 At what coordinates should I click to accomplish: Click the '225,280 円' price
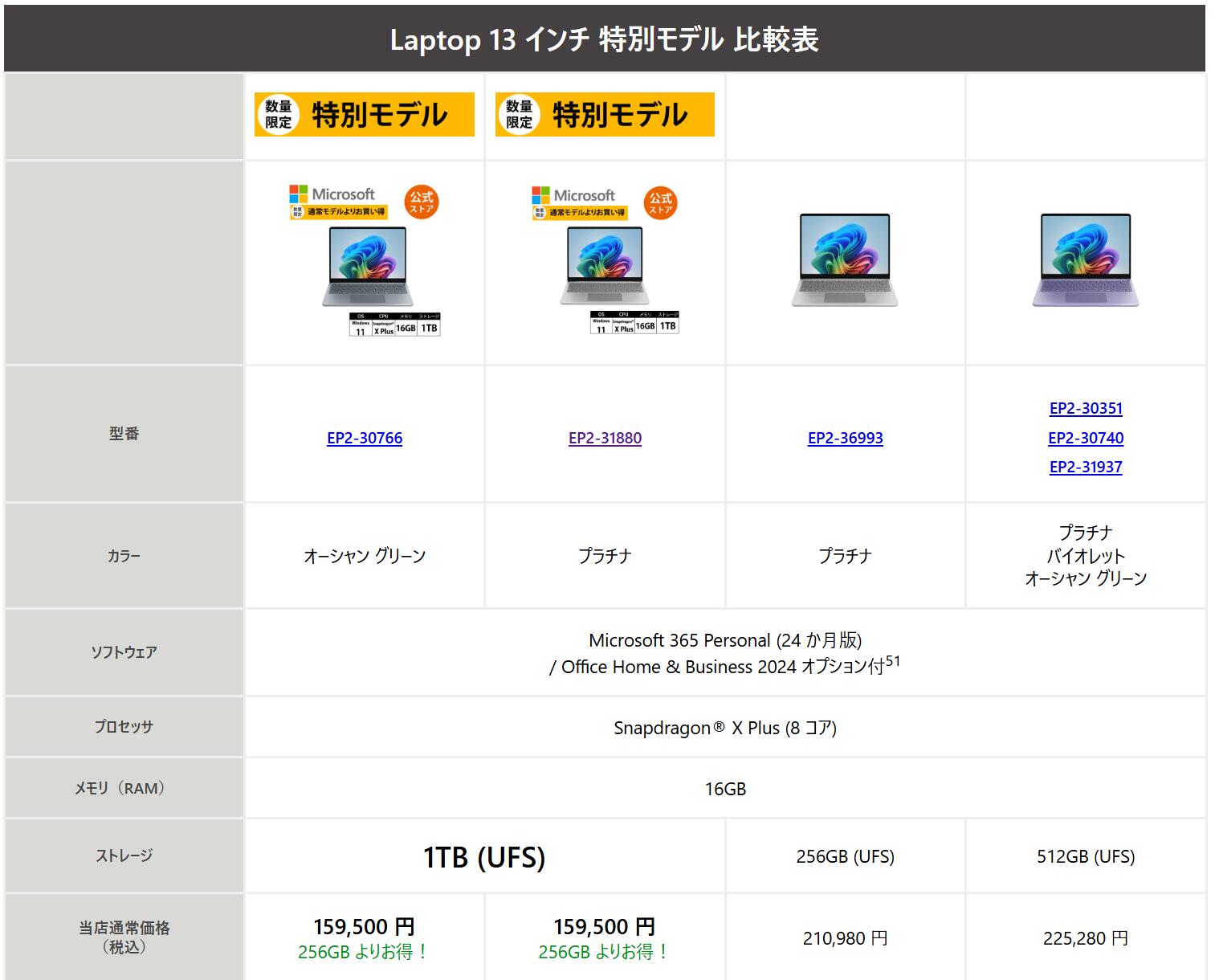(1086, 938)
